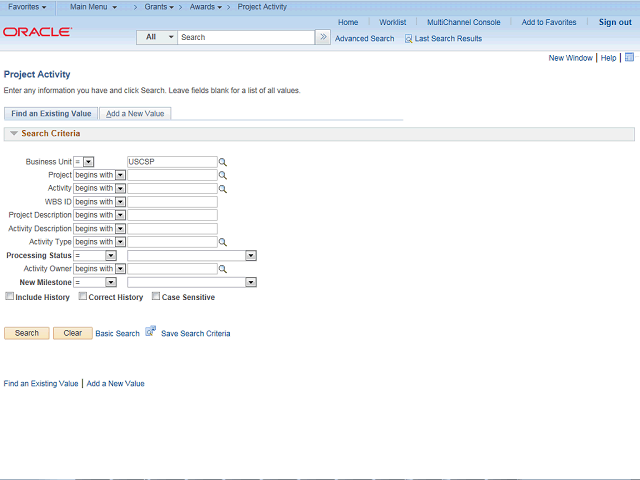The image size is (640, 480).
Task: Open the Main Menu dropdown
Action: tap(93, 7)
